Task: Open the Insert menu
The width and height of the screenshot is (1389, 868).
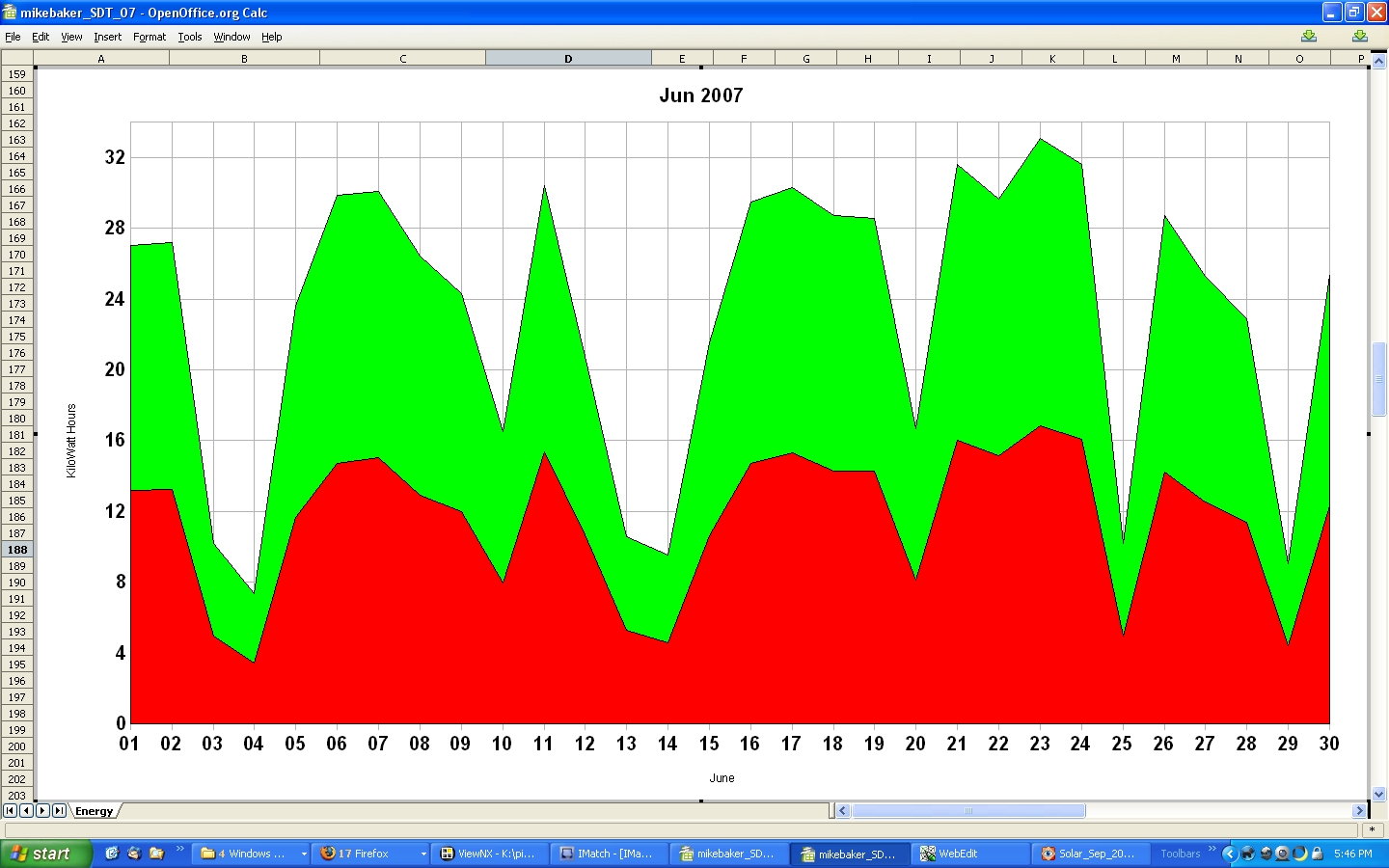Action: (x=107, y=37)
